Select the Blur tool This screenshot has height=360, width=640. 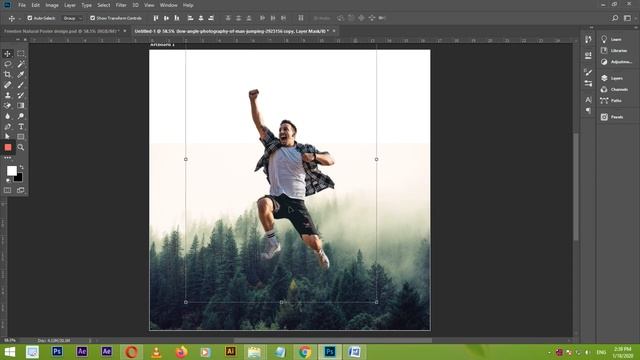tap(7, 116)
